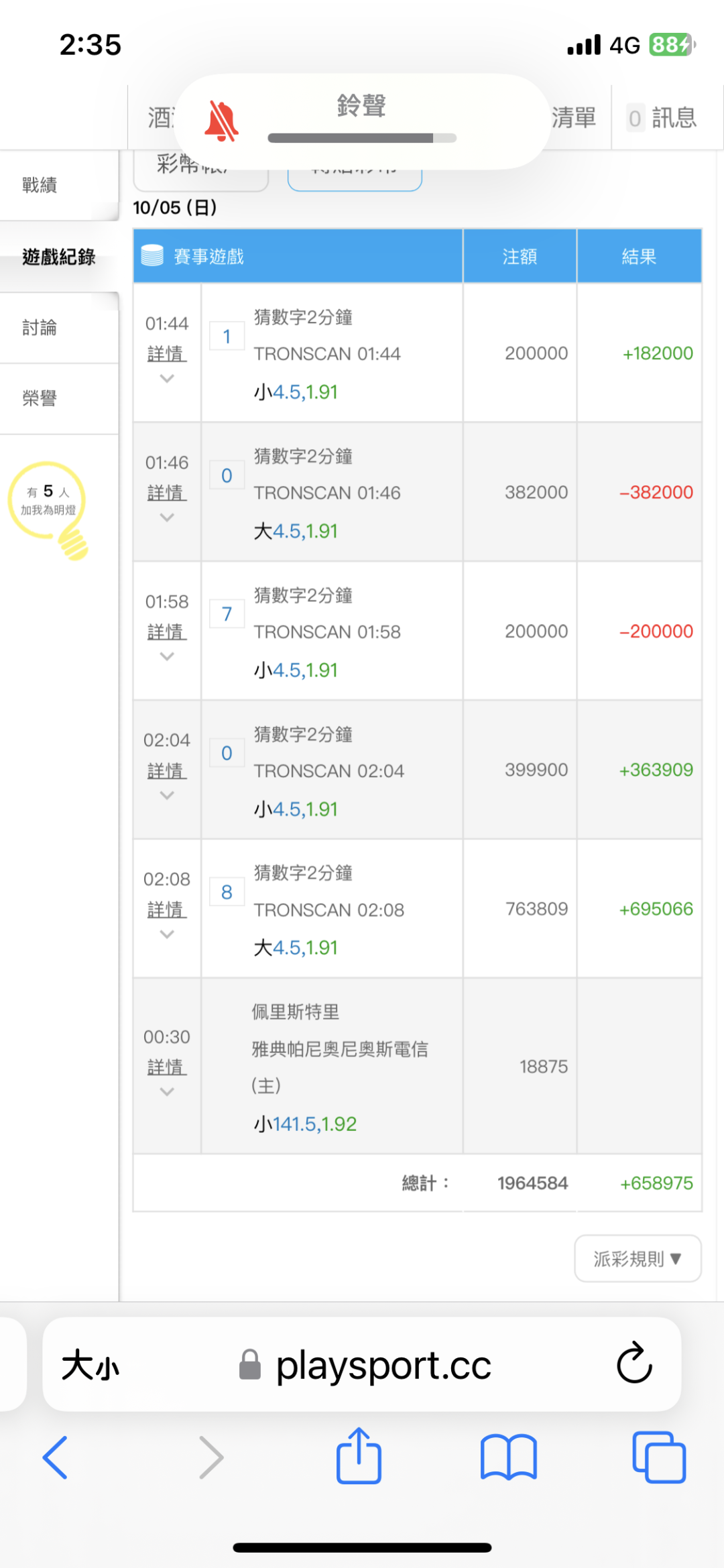Click 詳情 link for 01:46 bet
This screenshot has width=724, height=1568.
click(x=167, y=493)
